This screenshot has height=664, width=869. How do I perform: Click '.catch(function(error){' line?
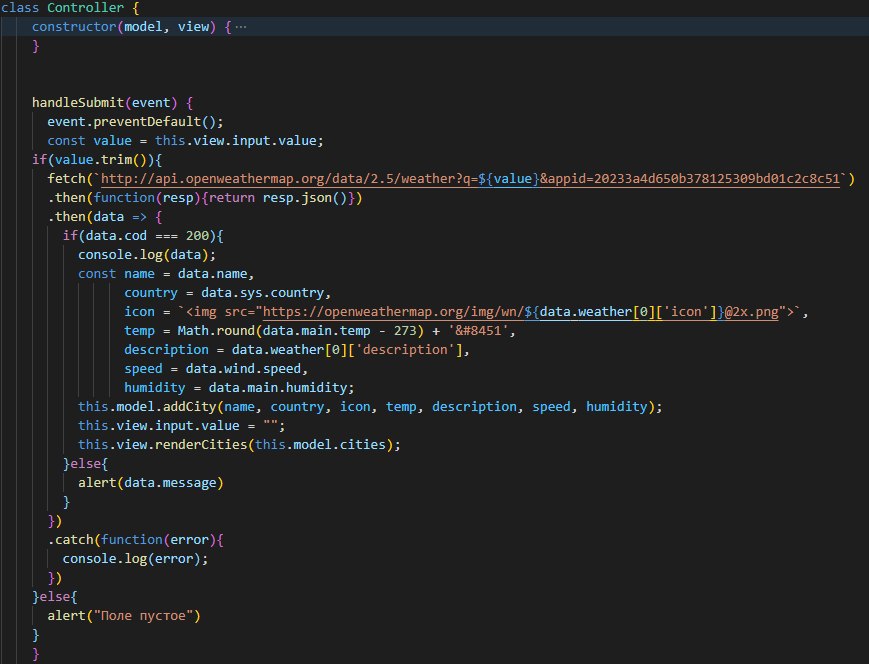135,540
